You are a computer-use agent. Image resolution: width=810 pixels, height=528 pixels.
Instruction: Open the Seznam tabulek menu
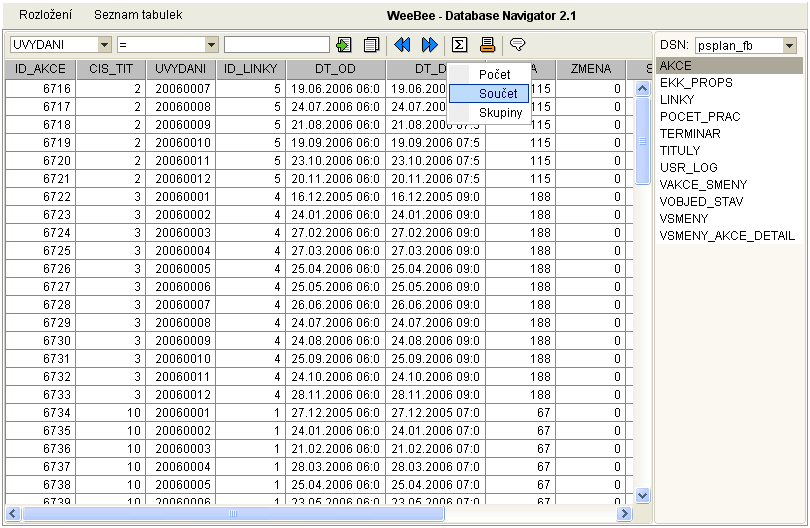coord(138,16)
